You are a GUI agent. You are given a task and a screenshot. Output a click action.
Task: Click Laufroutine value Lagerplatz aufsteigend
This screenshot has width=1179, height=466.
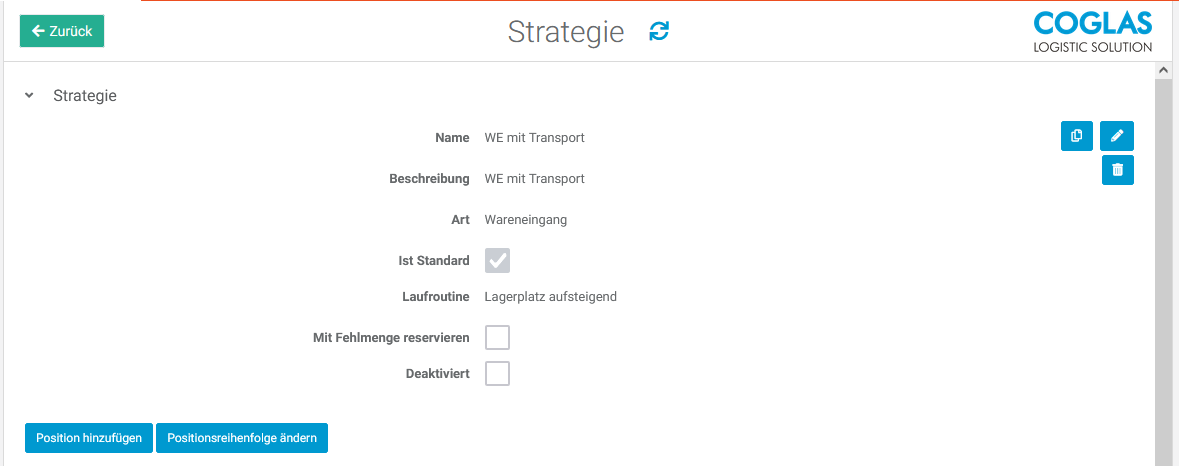click(550, 297)
